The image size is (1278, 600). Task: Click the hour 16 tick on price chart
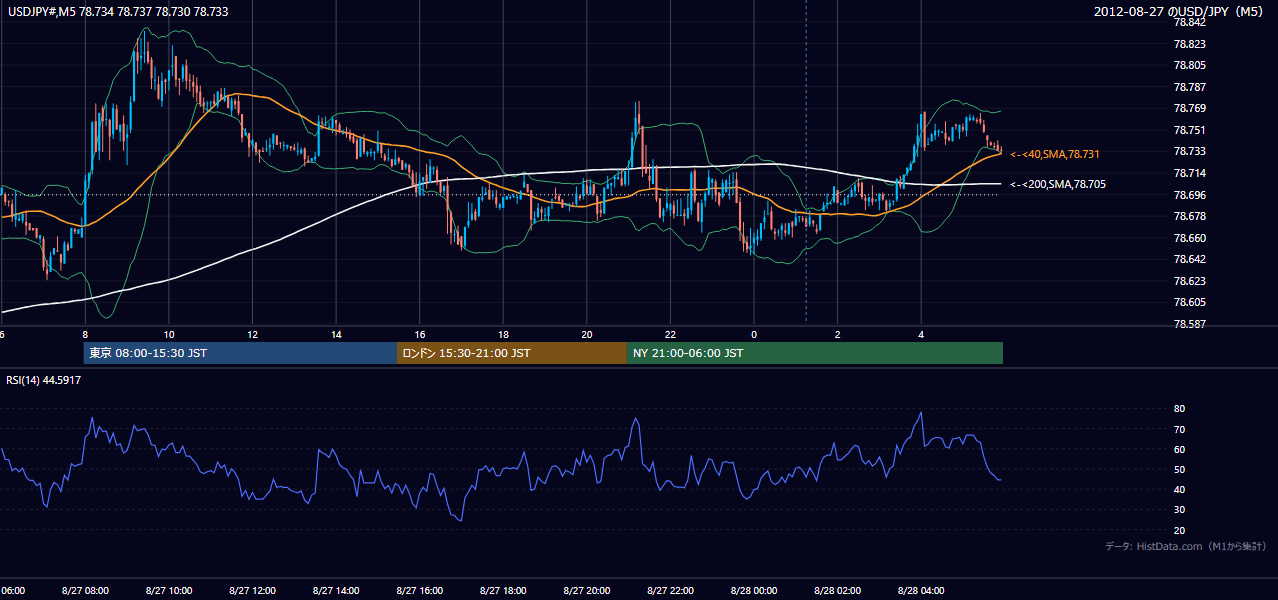click(x=420, y=334)
